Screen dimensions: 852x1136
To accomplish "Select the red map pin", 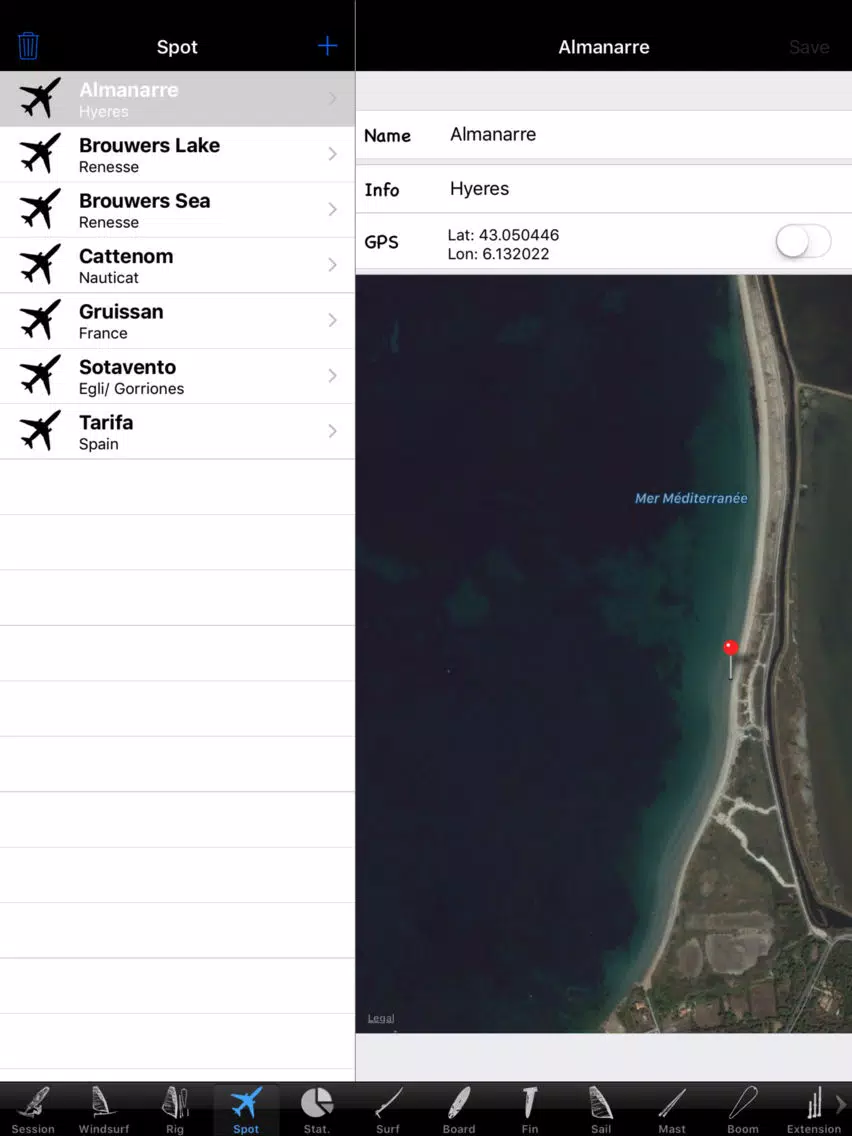I will (730, 659).
